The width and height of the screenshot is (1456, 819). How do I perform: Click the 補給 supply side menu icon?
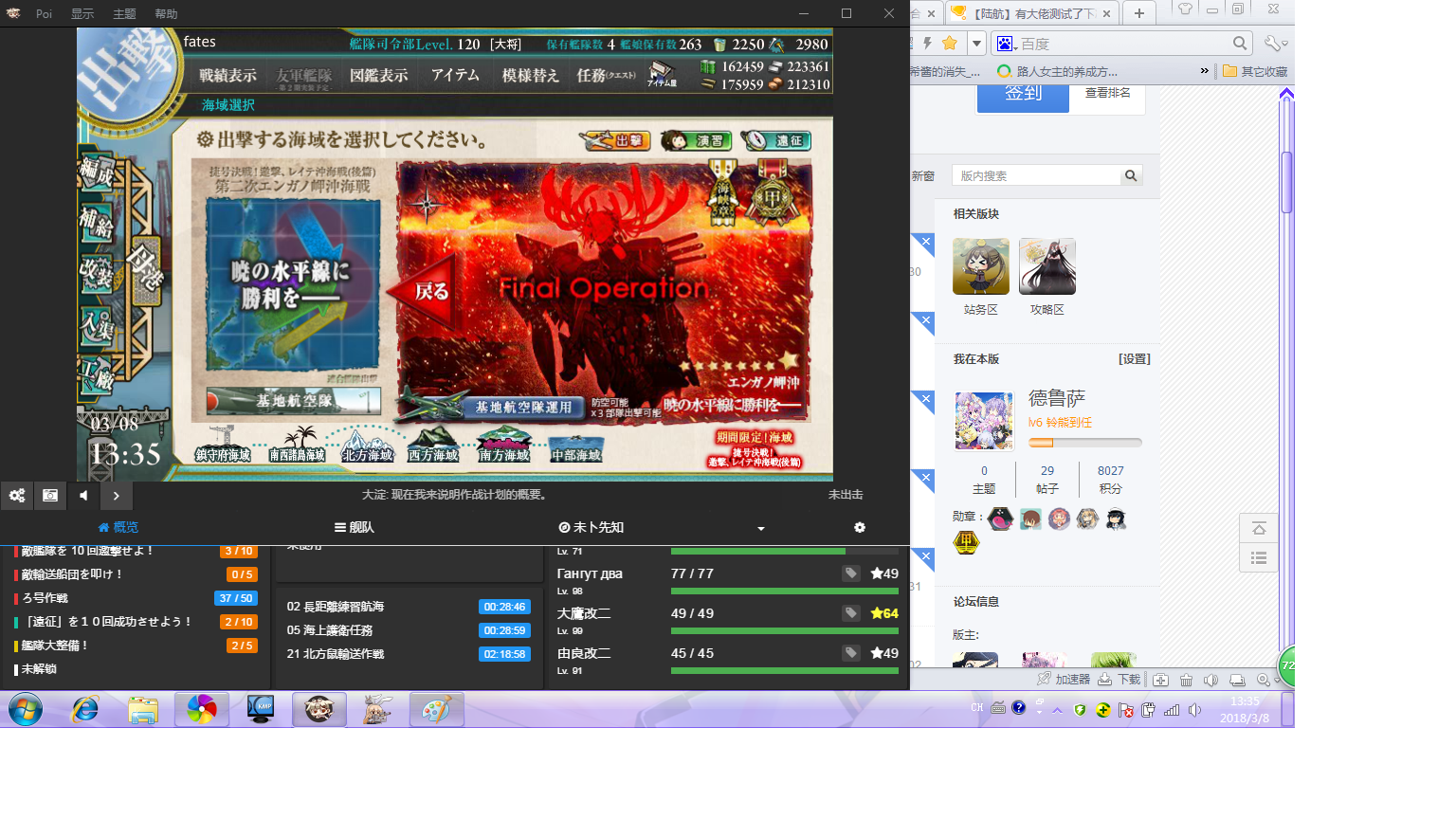tap(97, 224)
